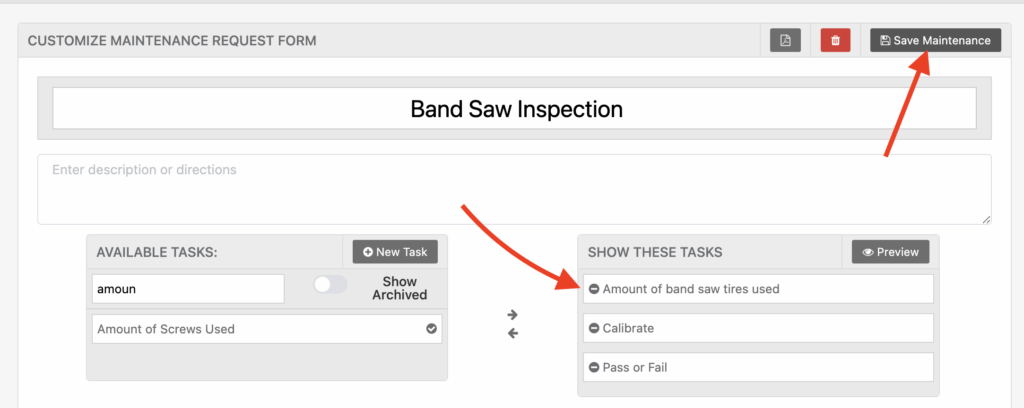Click the description textarea resize handle

986,219
